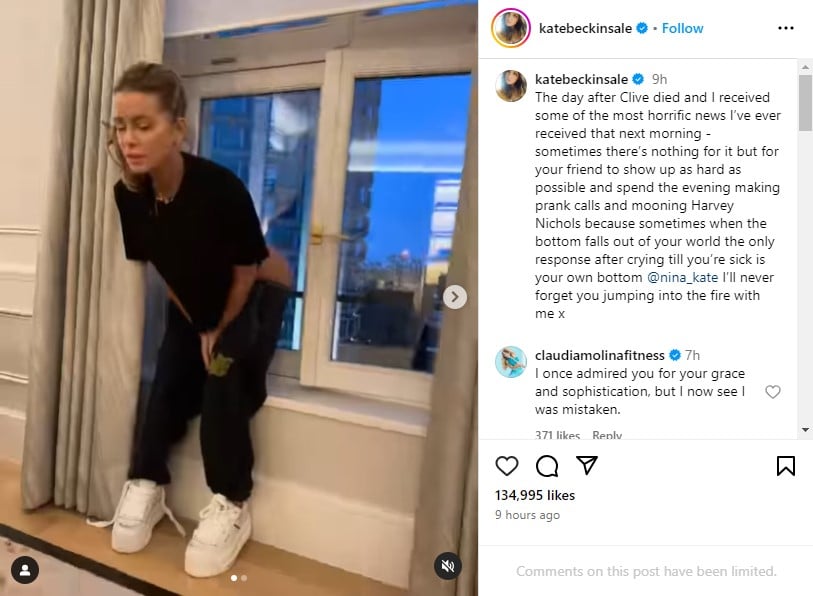Unmute the video using the speaker icon
This screenshot has width=813, height=596.
[447, 565]
